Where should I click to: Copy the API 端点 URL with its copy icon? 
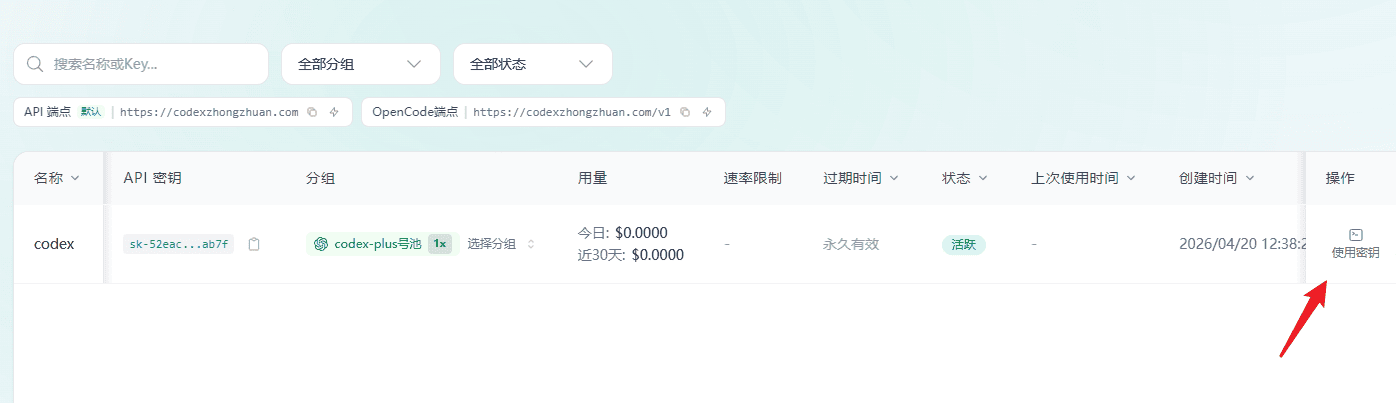(312, 112)
